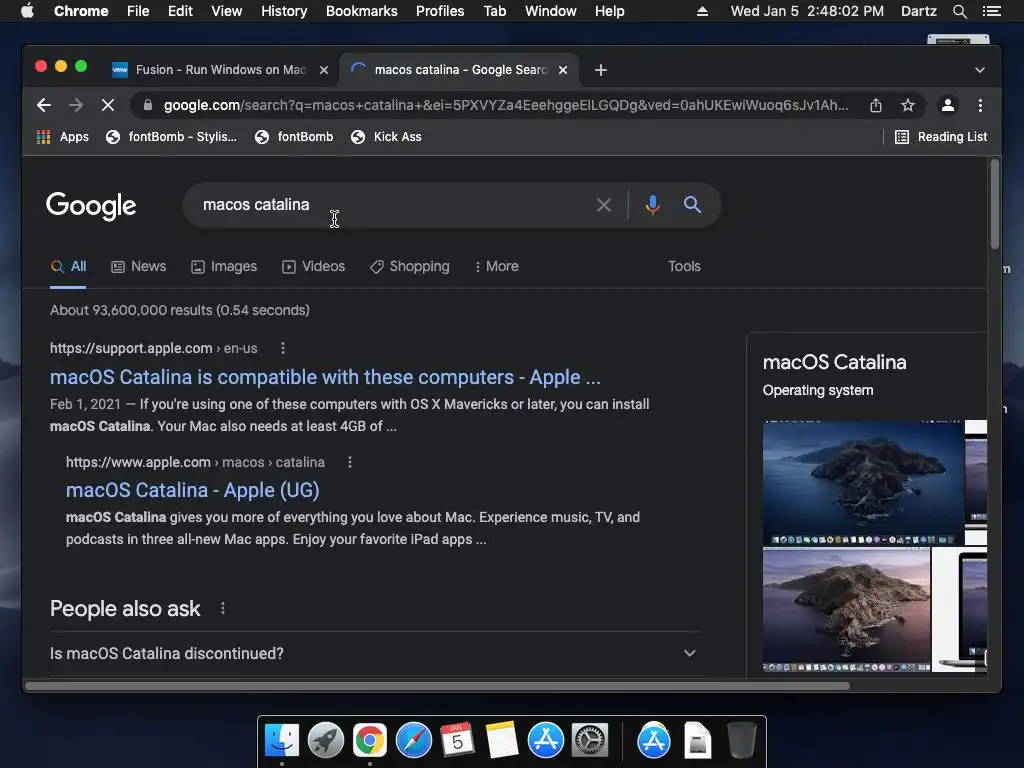Click the forward navigation arrow
Image resolution: width=1024 pixels, height=768 pixels.
click(x=76, y=105)
